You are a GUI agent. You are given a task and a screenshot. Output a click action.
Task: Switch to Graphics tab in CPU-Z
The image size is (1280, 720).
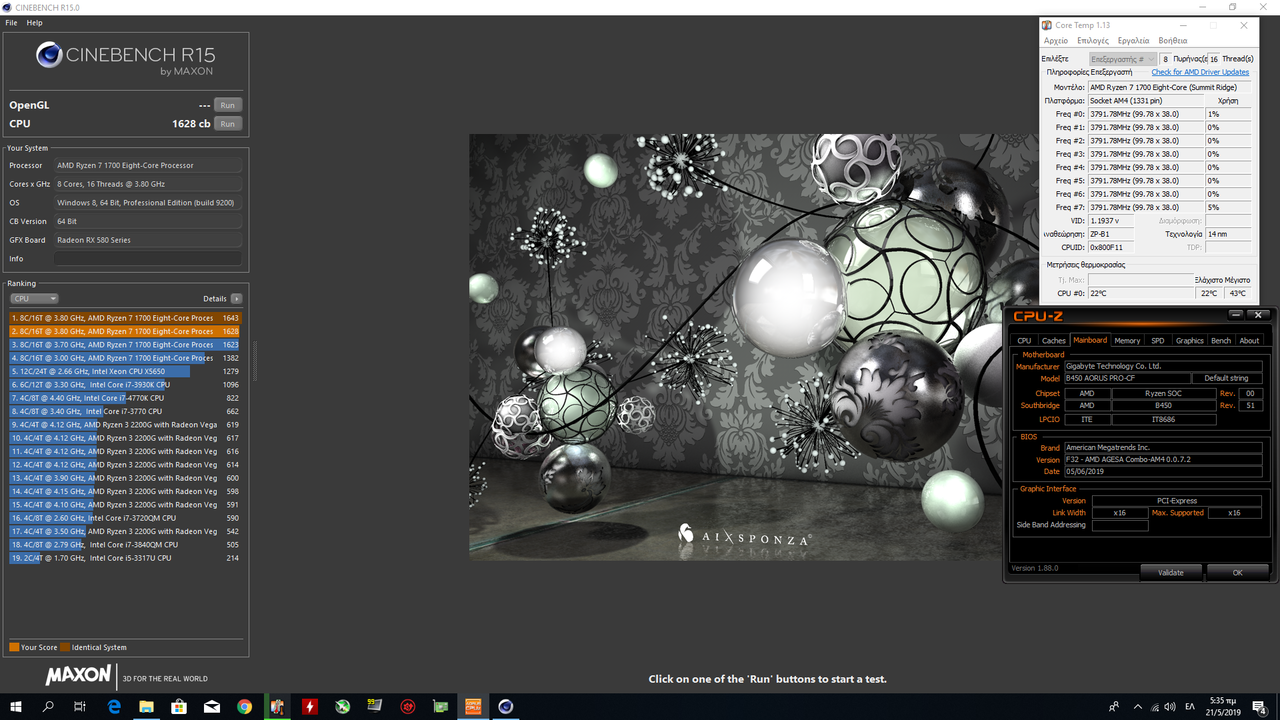tap(1190, 340)
